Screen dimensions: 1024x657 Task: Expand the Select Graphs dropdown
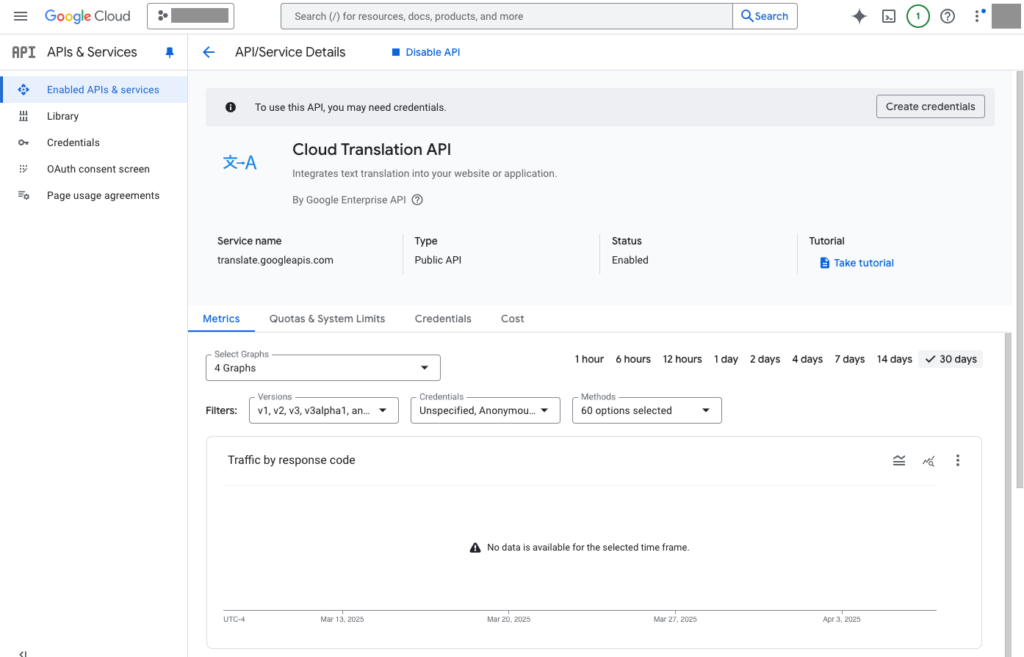(323, 368)
